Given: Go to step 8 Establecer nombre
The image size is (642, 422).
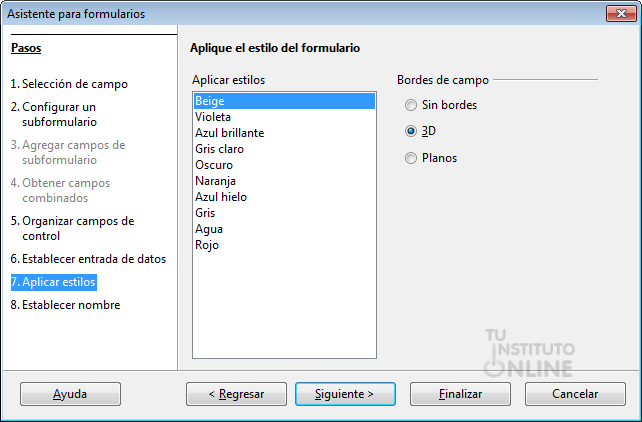Looking at the screenshot, I should tap(65, 305).
